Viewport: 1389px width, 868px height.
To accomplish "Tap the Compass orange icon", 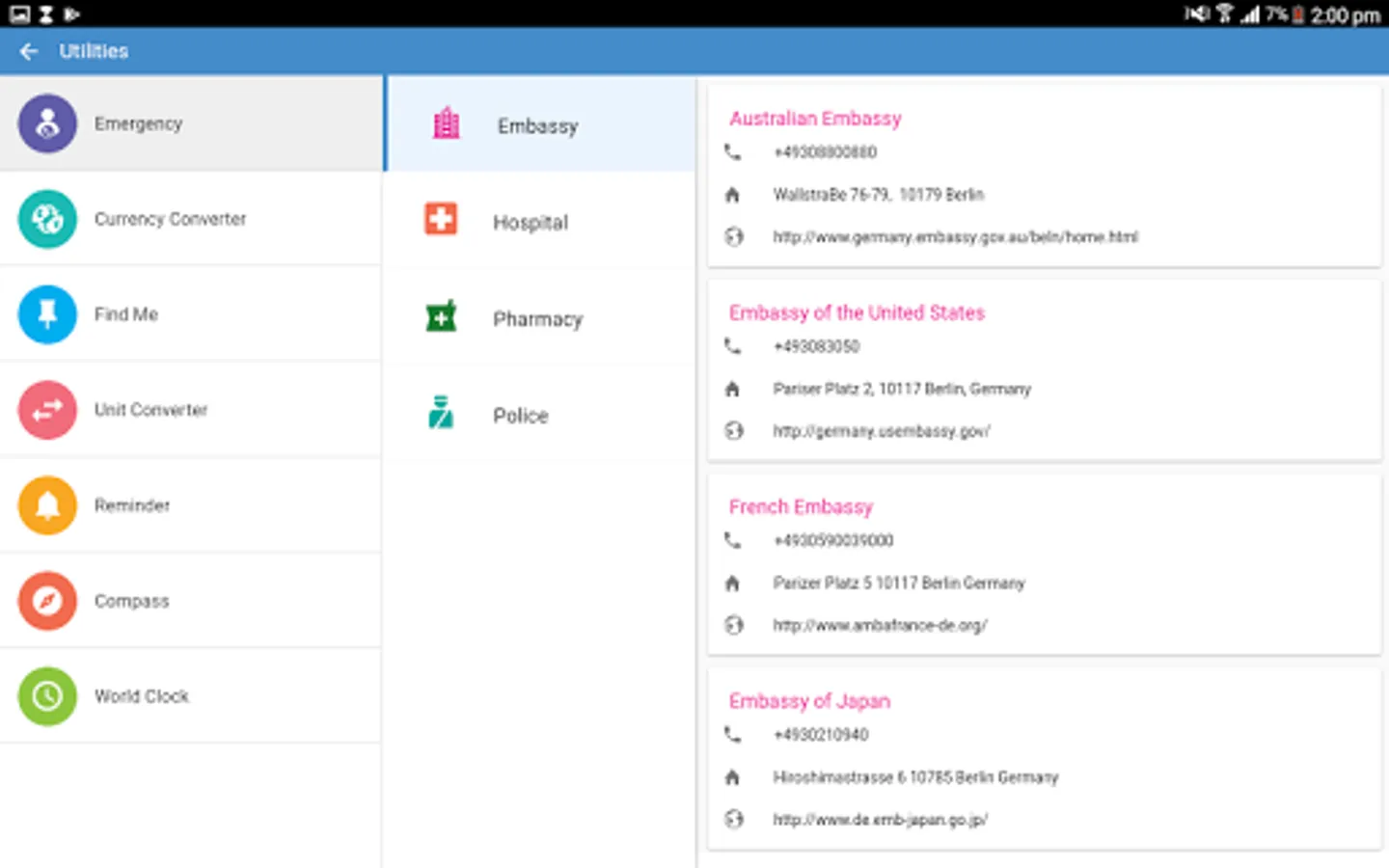I will tap(47, 601).
